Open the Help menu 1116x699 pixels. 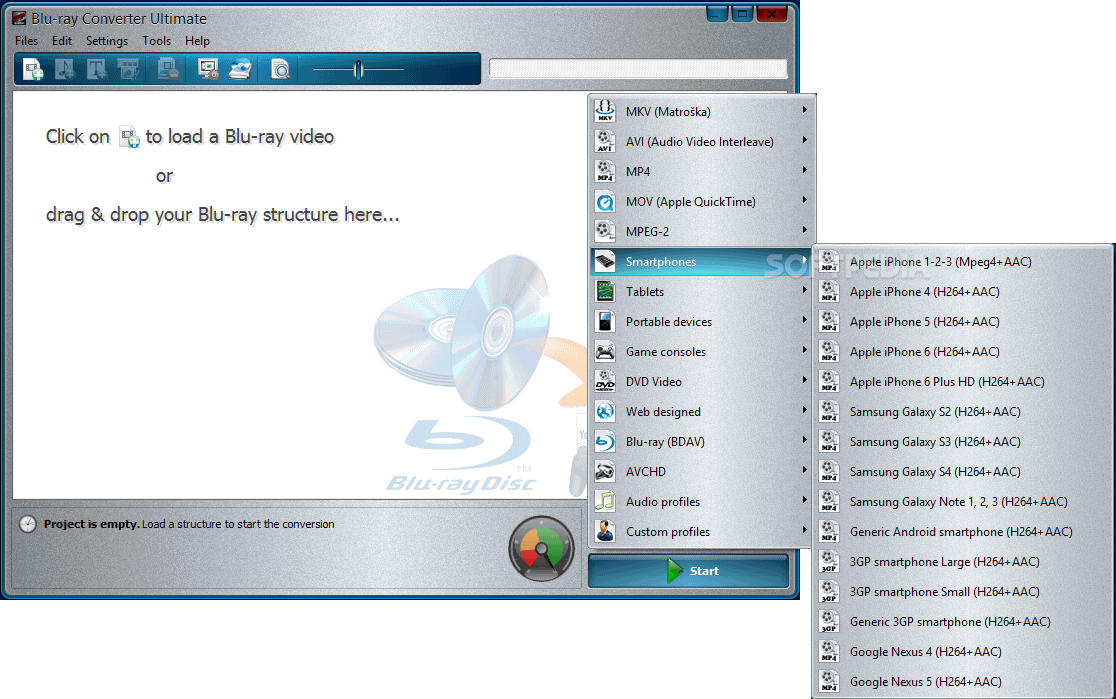click(197, 41)
